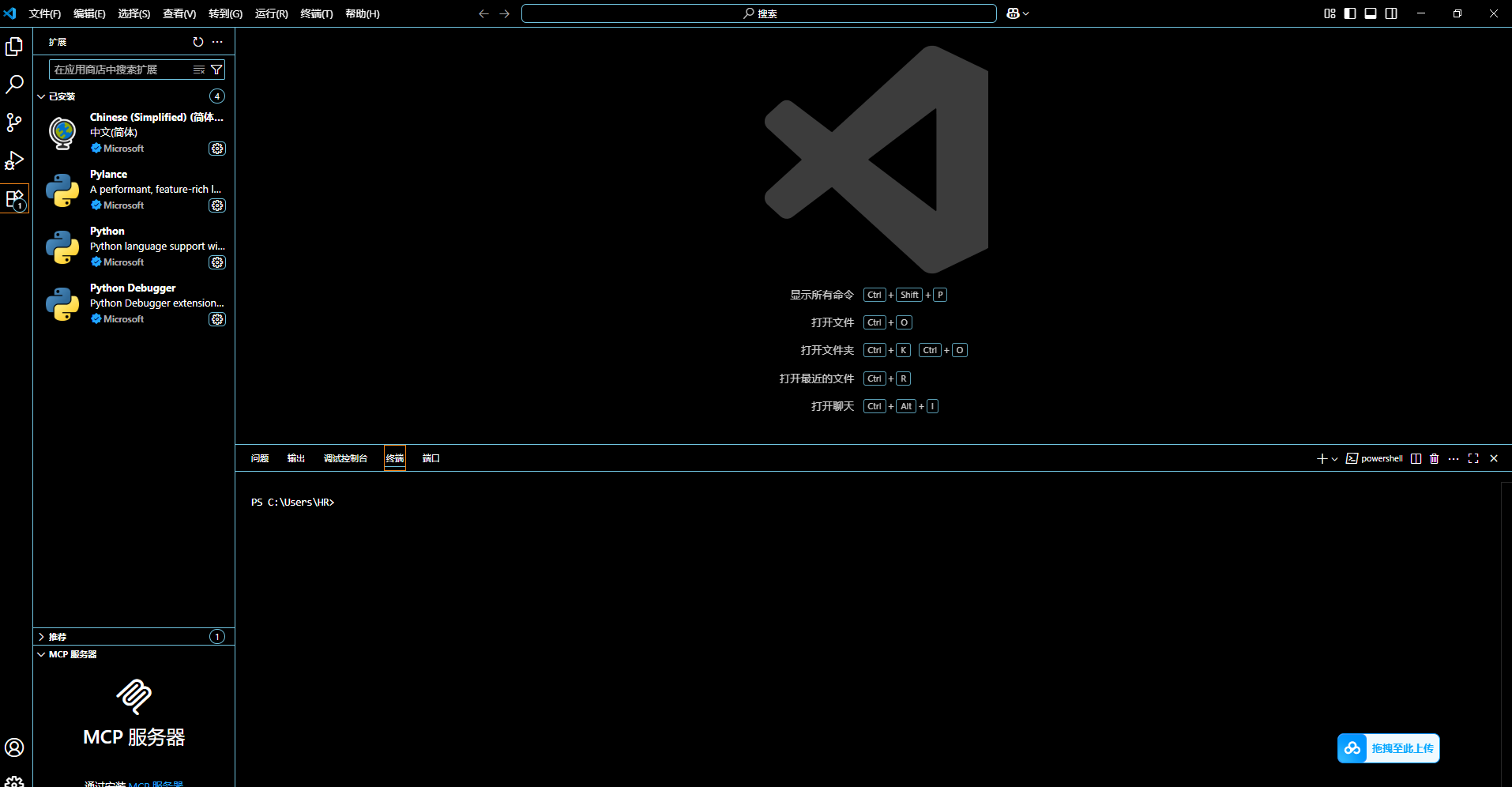Image resolution: width=1512 pixels, height=787 pixels.
Task: Go back using navigation arrow
Action: click(x=483, y=13)
